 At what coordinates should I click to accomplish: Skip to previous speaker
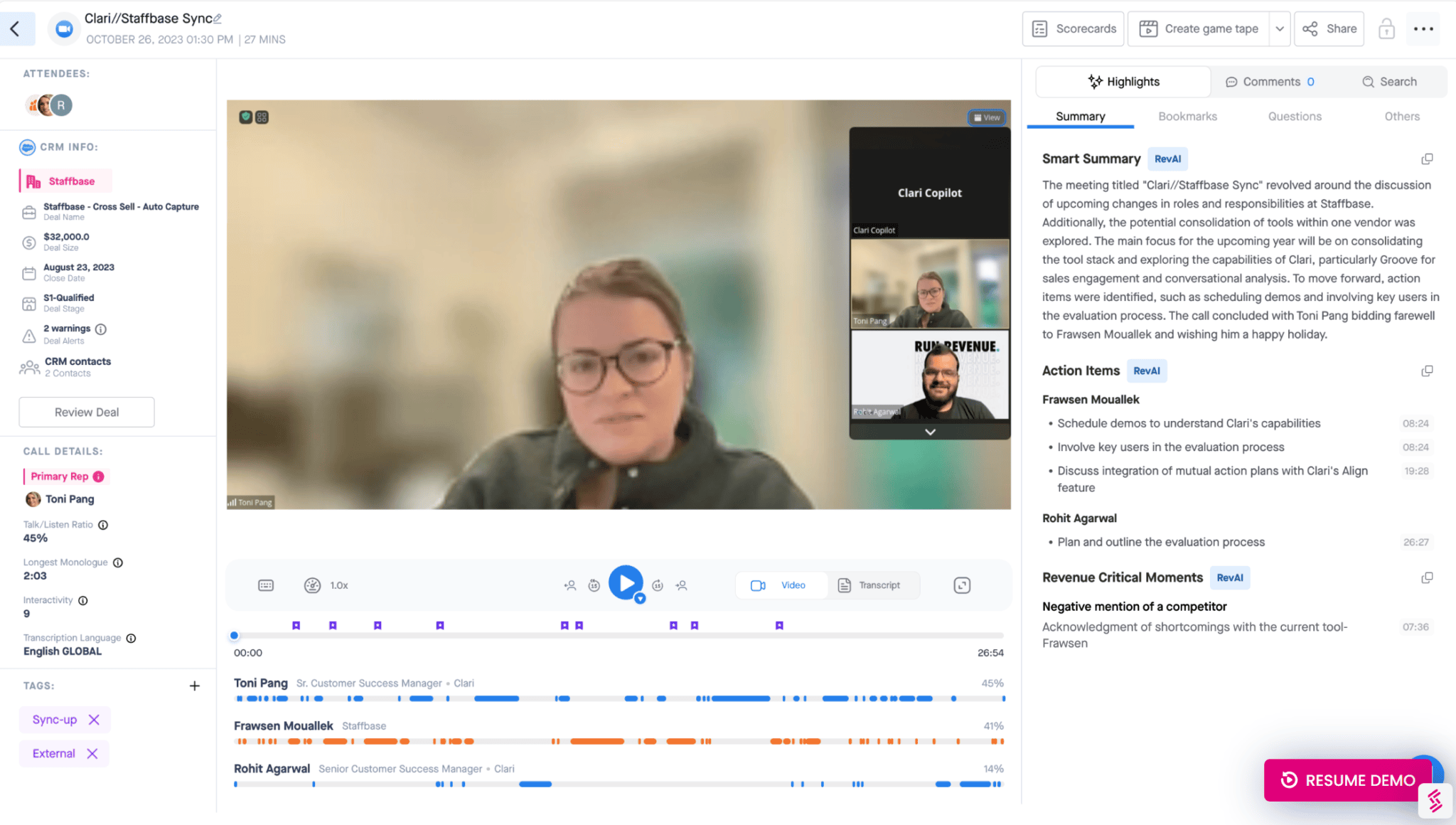[569, 586]
